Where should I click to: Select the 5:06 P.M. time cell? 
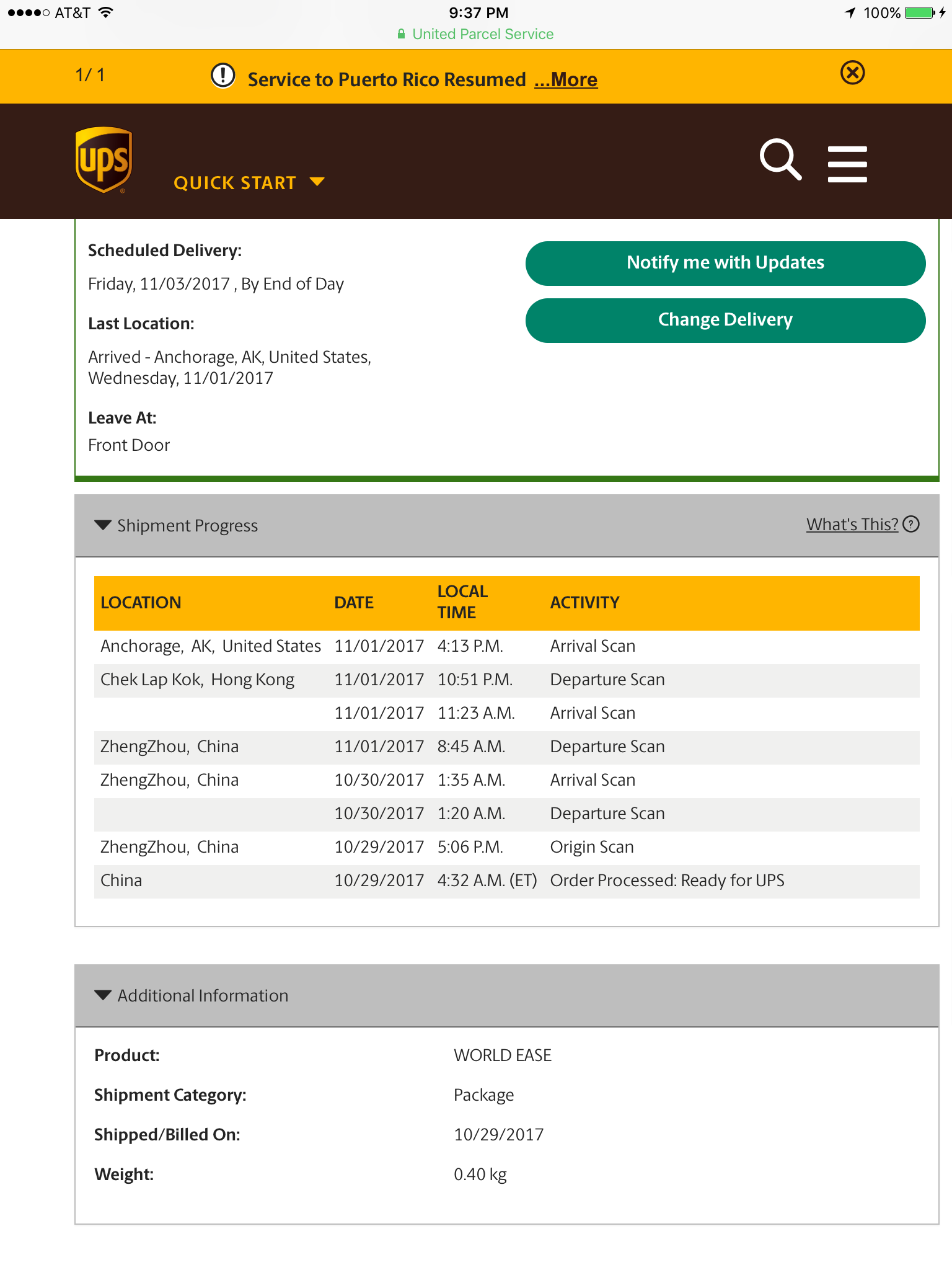pyautogui.click(x=470, y=847)
